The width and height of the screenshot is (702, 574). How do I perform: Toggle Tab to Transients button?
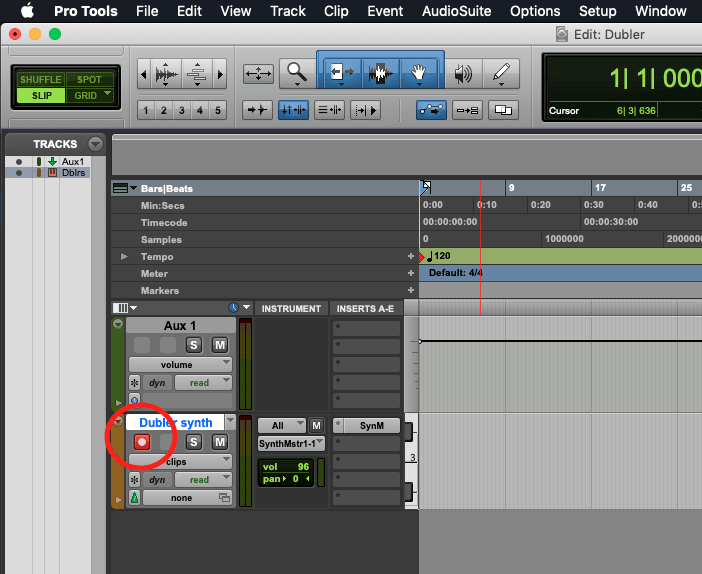(257, 110)
